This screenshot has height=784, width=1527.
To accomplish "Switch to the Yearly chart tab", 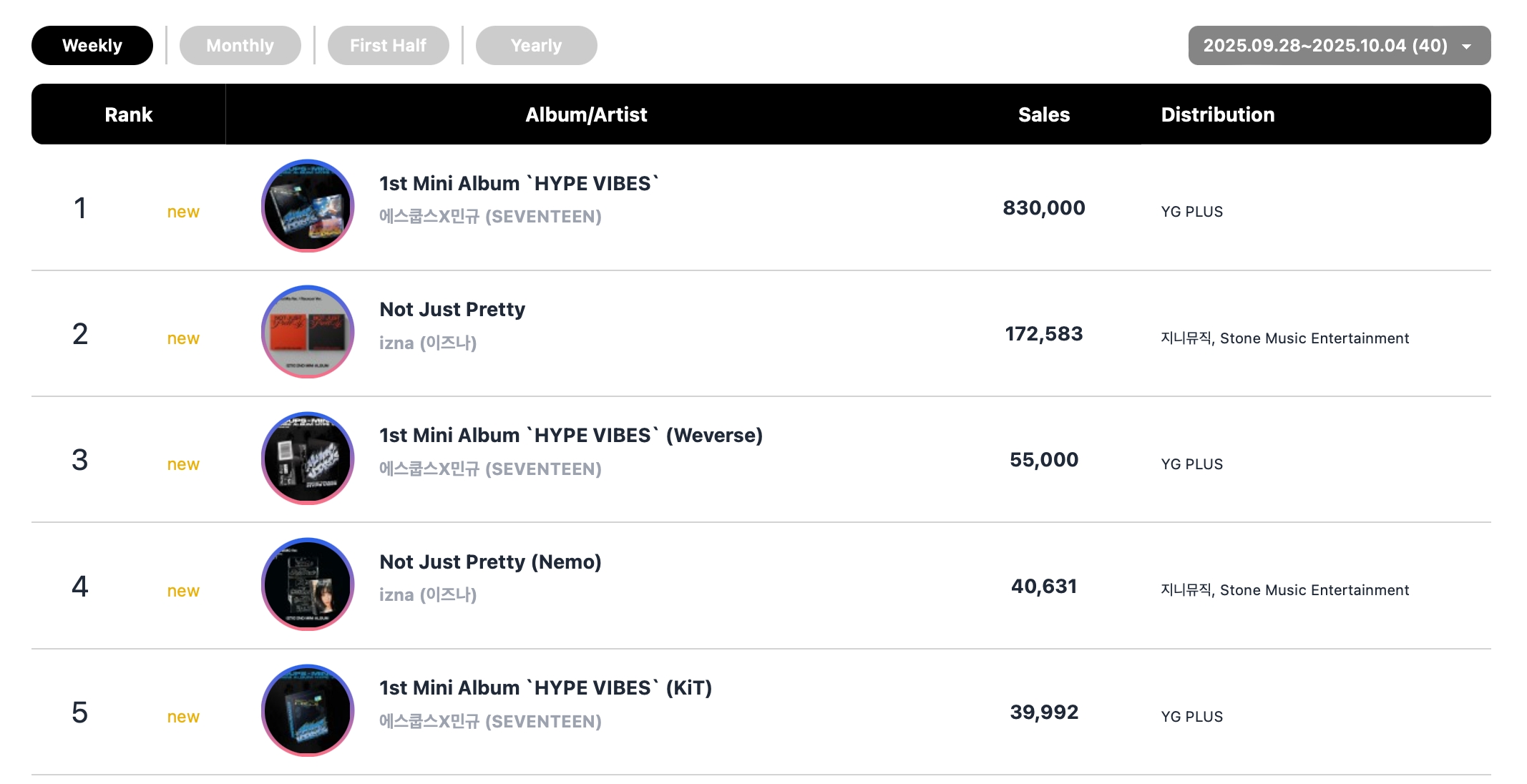I will point(537,46).
